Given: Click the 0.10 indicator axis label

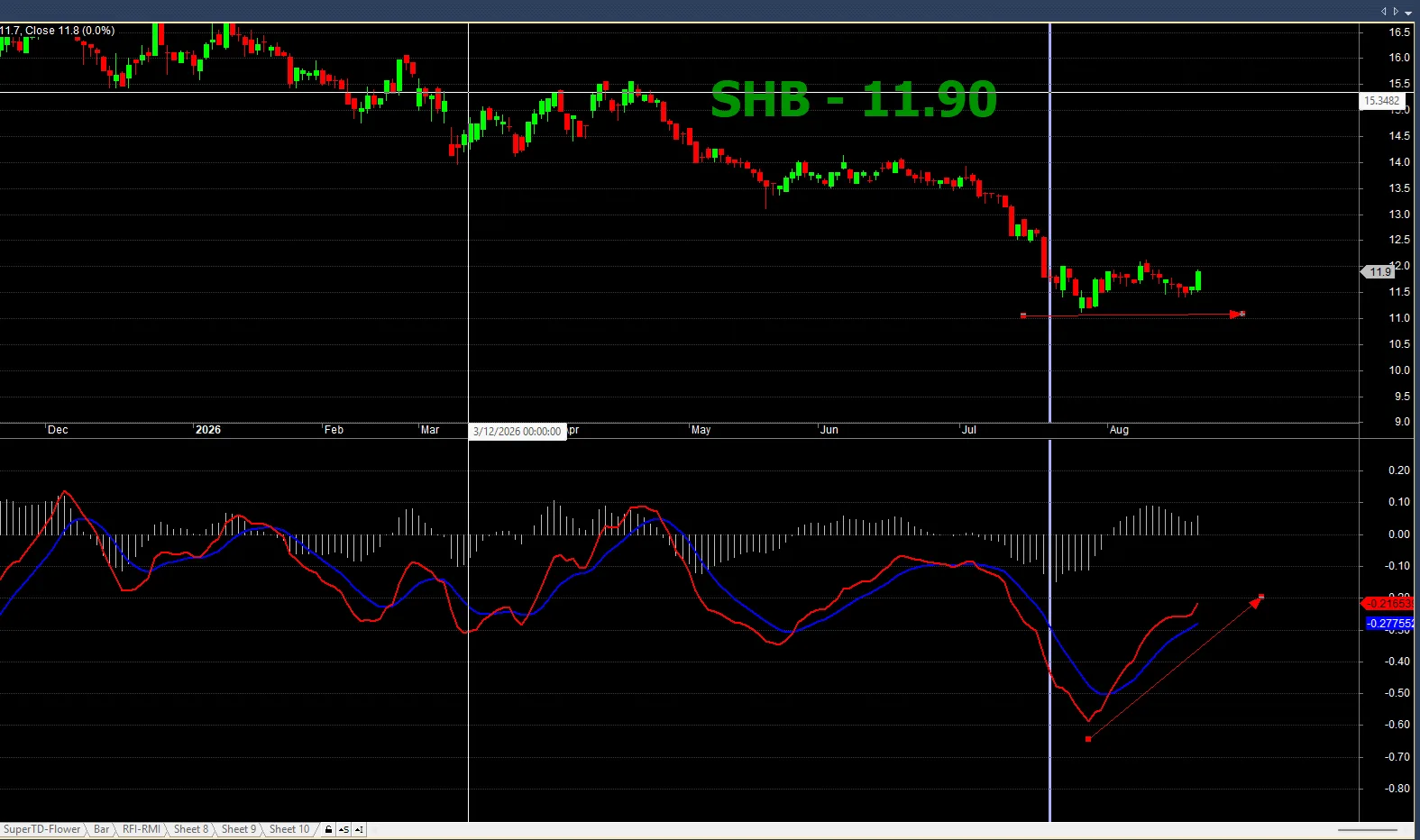Looking at the screenshot, I should point(1399,502).
